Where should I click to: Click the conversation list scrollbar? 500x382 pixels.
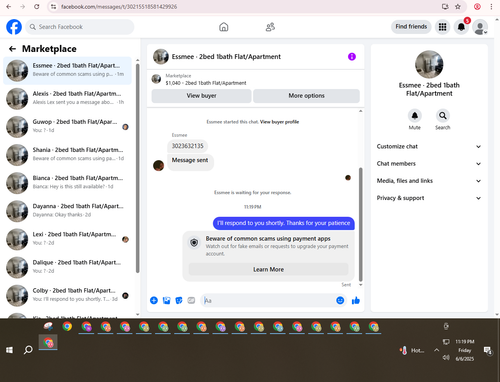137,168
